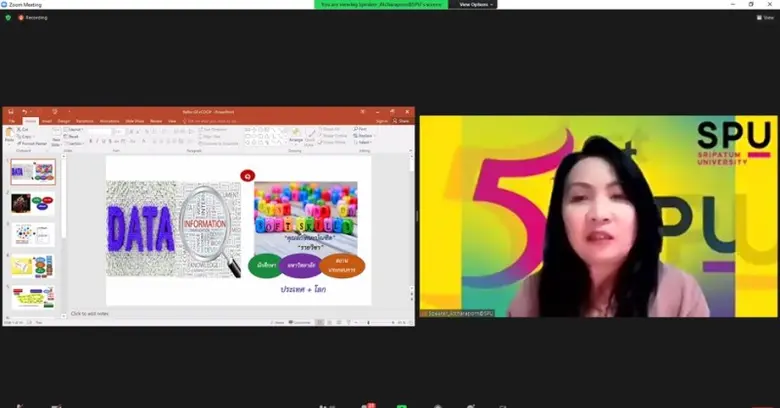
Task: Click the Share button in PowerPoint
Action: [405, 121]
